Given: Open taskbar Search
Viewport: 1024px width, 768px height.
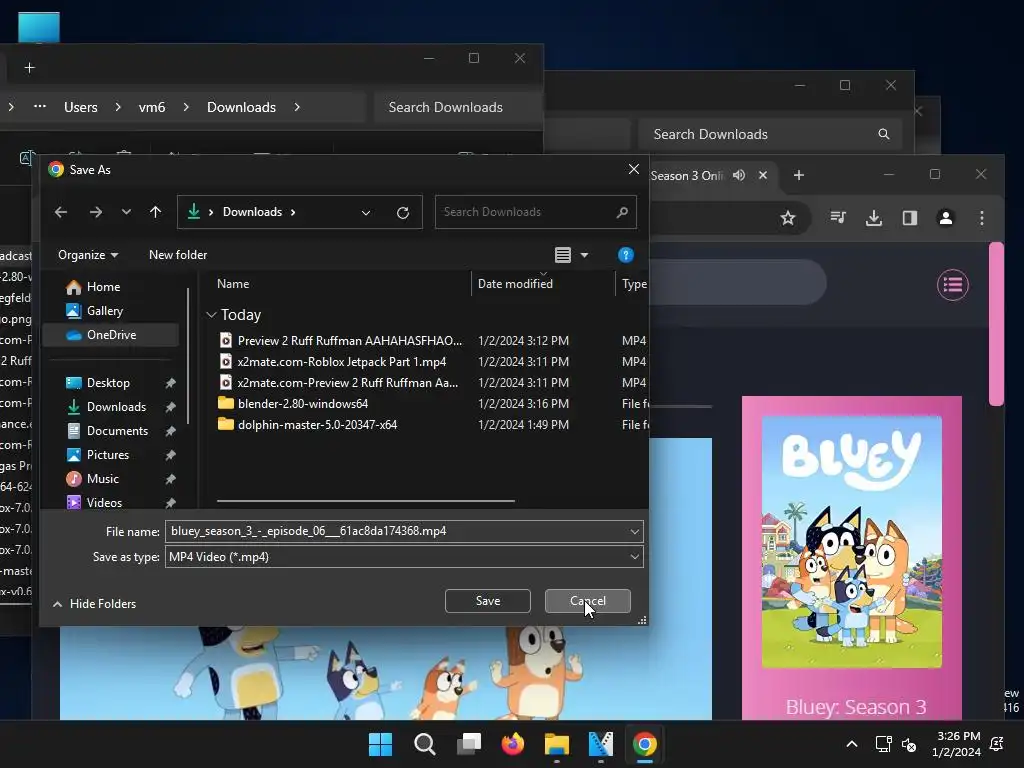Looking at the screenshot, I should (x=424, y=744).
